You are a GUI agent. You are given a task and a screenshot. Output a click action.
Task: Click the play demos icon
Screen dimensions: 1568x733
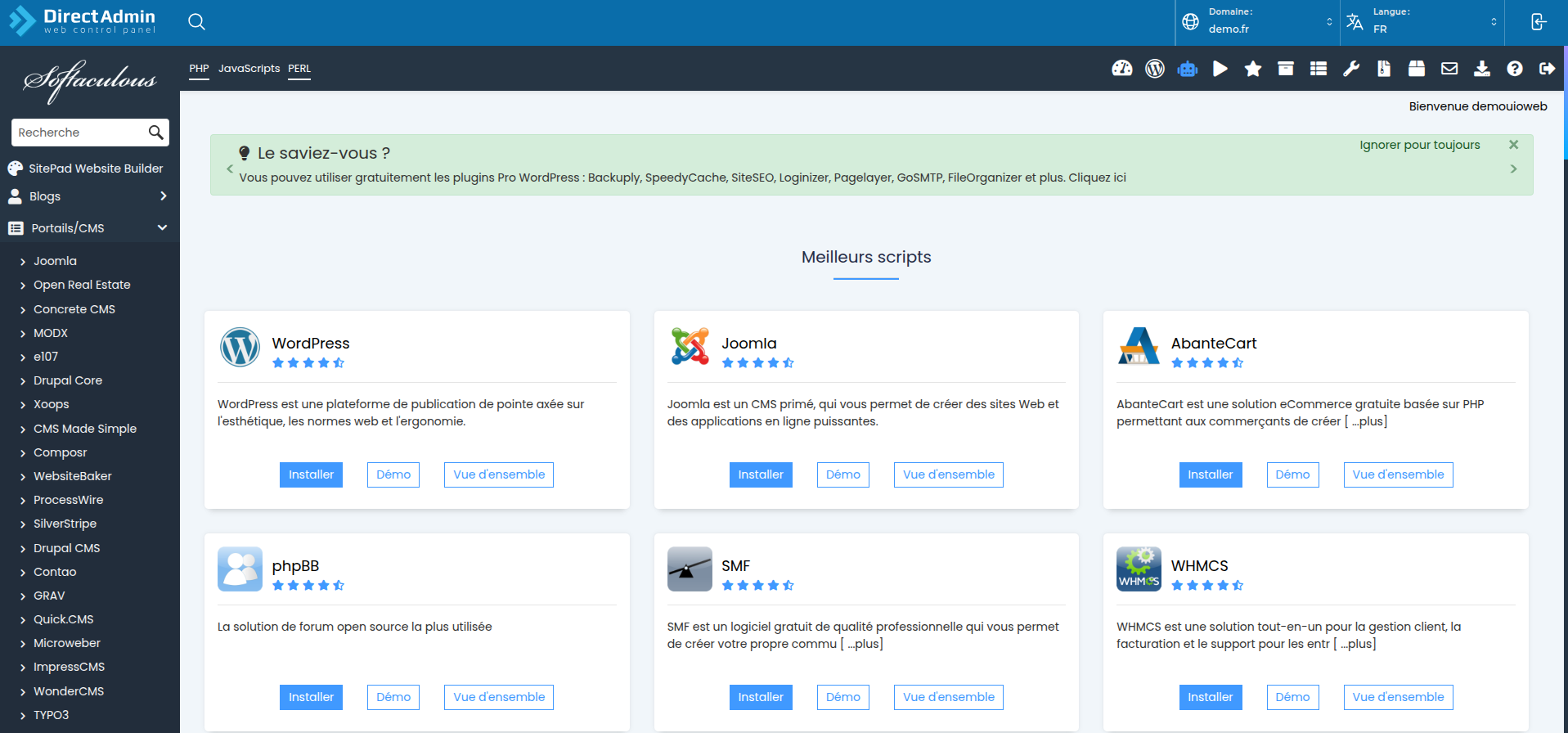[1220, 69]
